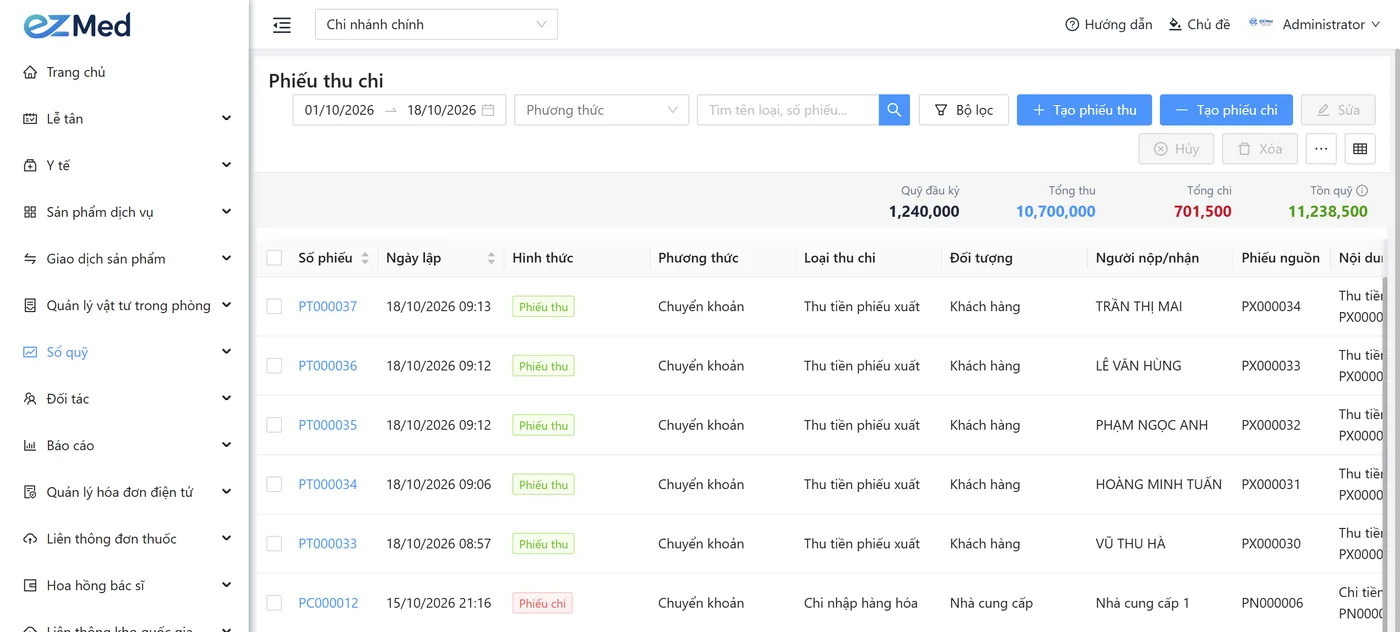1400x632 pixels.
Task: Check the box for row PT000034
Action: 274,484
